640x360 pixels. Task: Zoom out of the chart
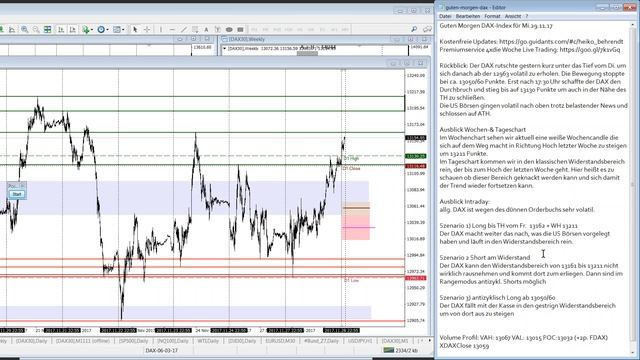click(x=36, y=29)
